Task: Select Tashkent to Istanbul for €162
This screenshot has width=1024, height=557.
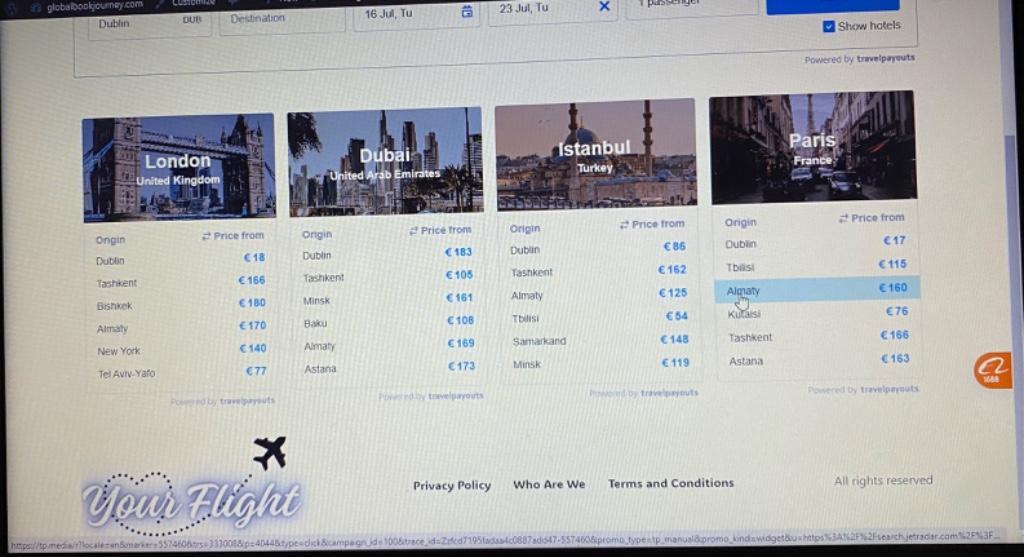Action: [598, 271]
